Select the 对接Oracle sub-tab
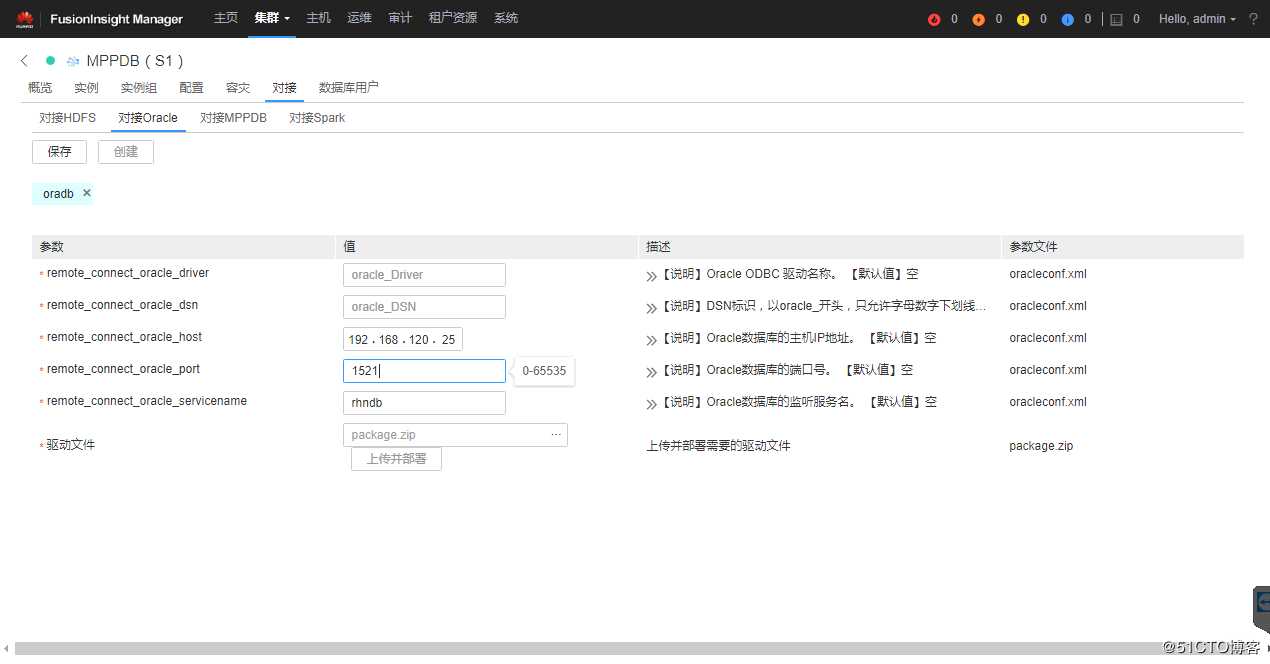The height and width of the screenshot is (664, 1270). (x=148, y=118)
